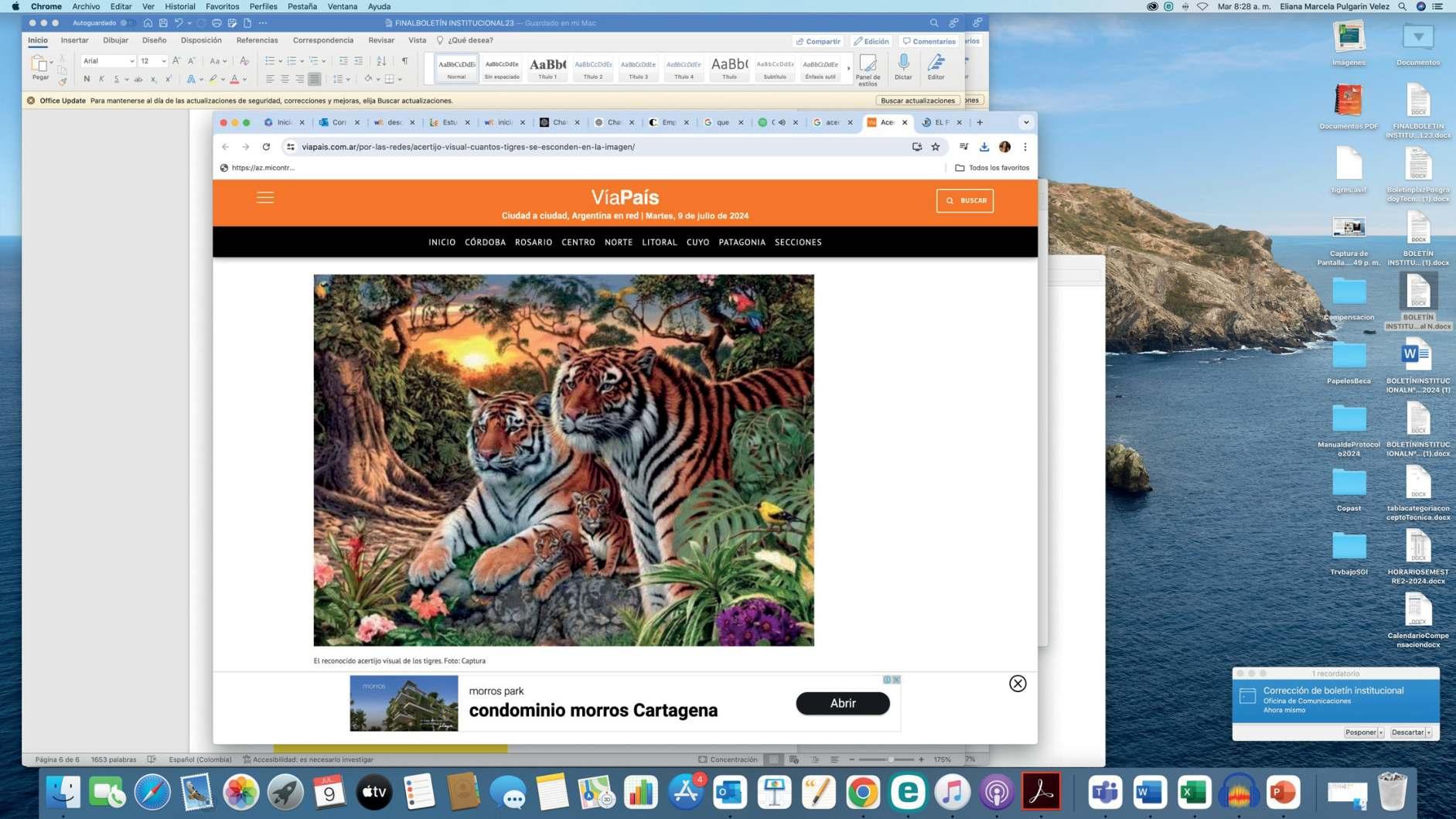Open Chrome downloads icon

(984, 147)
